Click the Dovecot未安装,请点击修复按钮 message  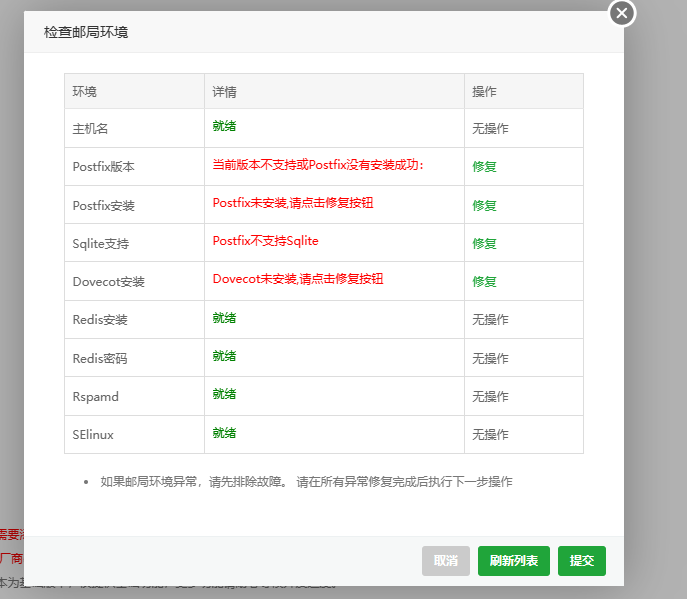click(298, 279)
